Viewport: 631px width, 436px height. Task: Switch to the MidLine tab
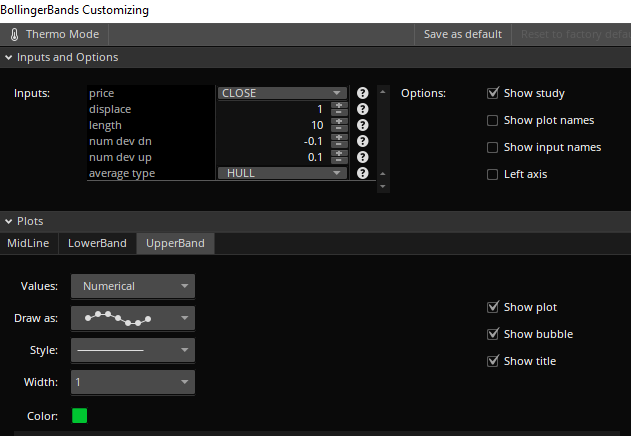[x=28, y=243]
